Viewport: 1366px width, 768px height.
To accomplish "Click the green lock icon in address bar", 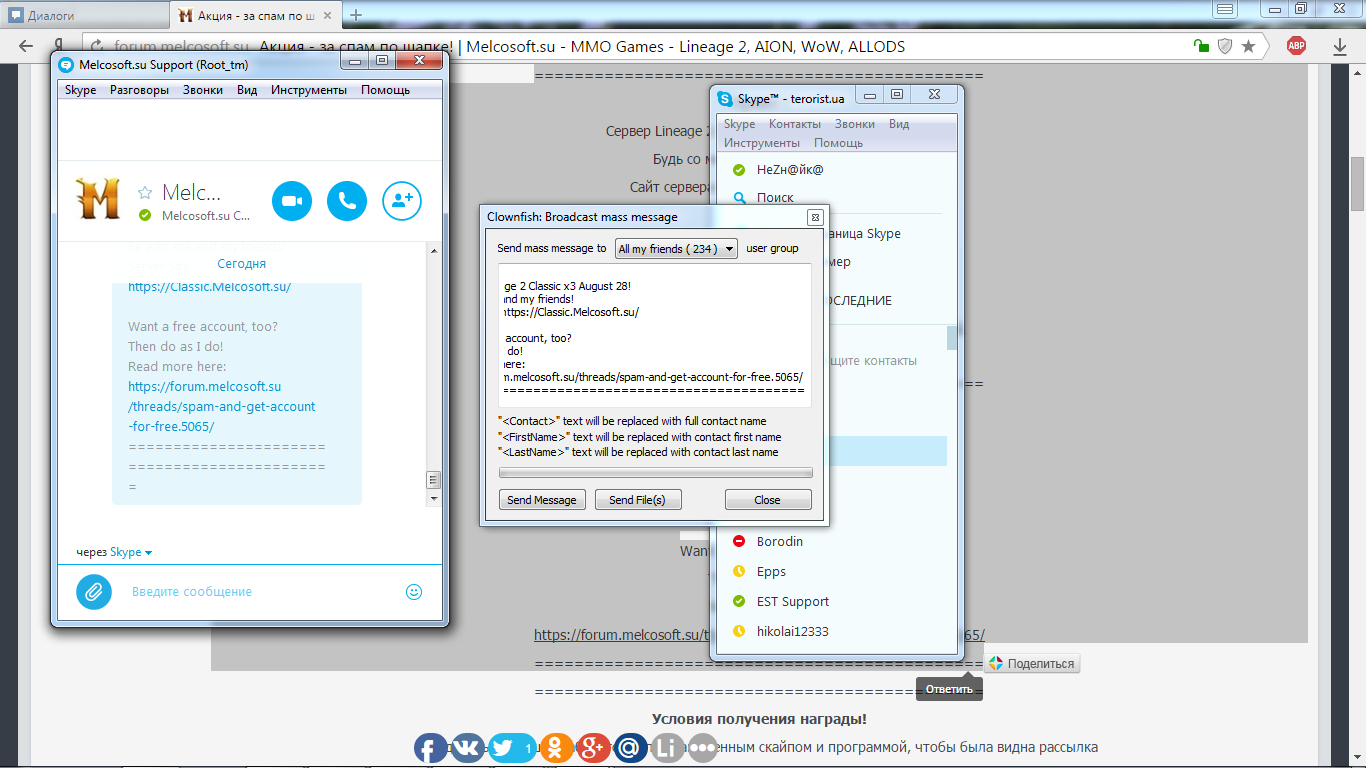I will [1202, 47].
